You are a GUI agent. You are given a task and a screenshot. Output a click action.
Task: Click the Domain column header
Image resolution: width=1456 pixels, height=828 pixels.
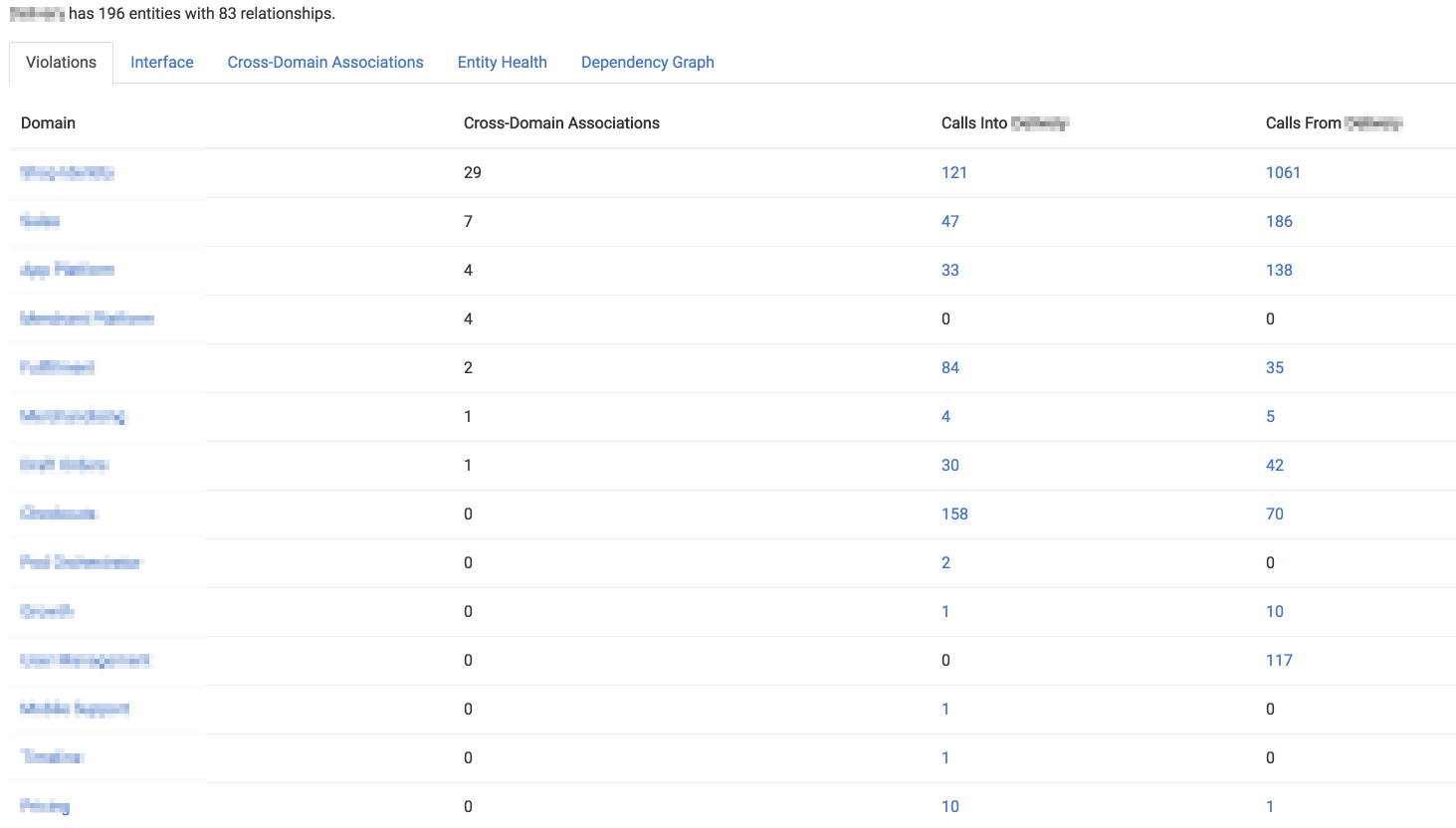pos(48,122)
